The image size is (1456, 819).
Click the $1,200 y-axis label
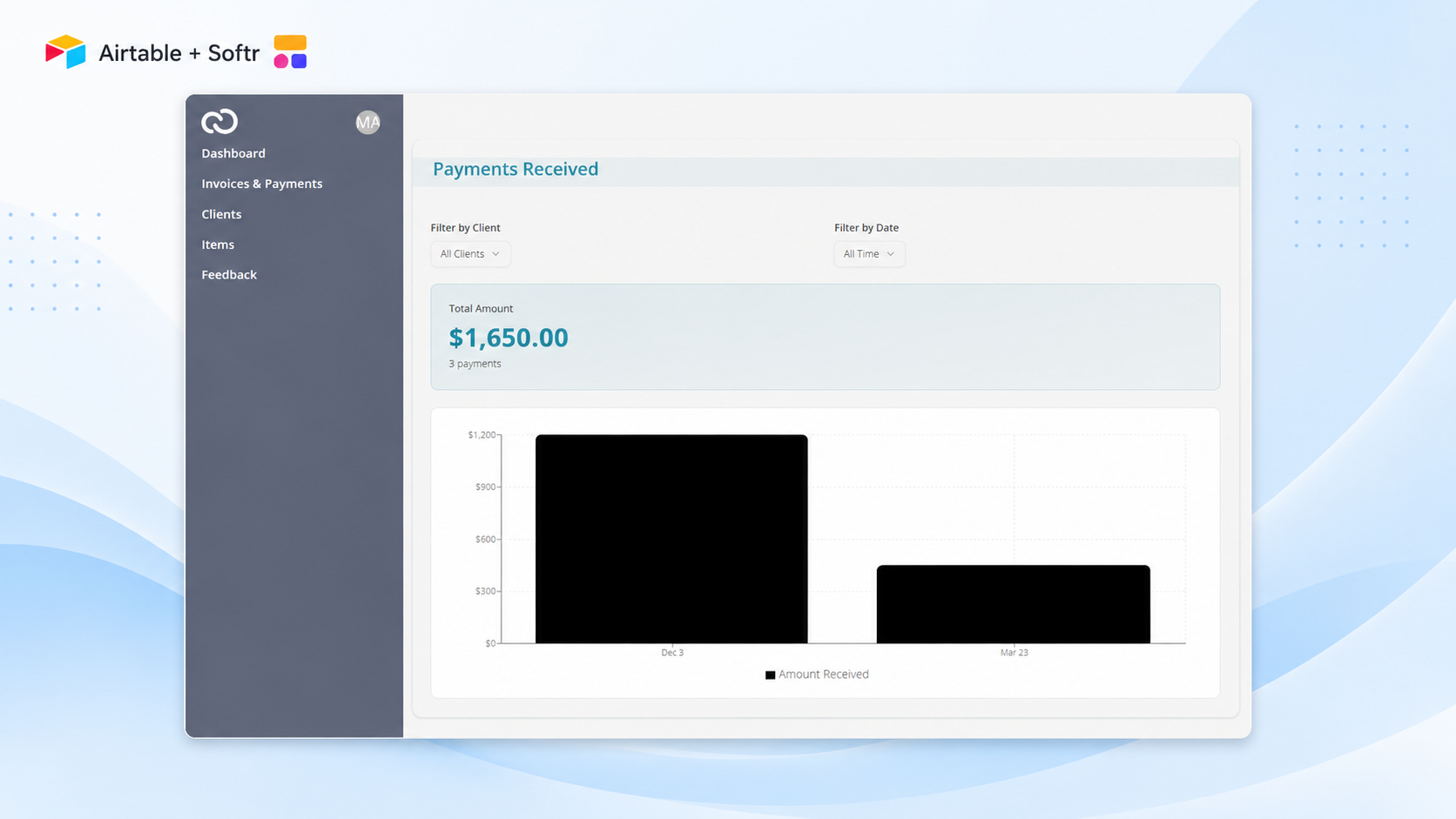[x=482, y=435]
